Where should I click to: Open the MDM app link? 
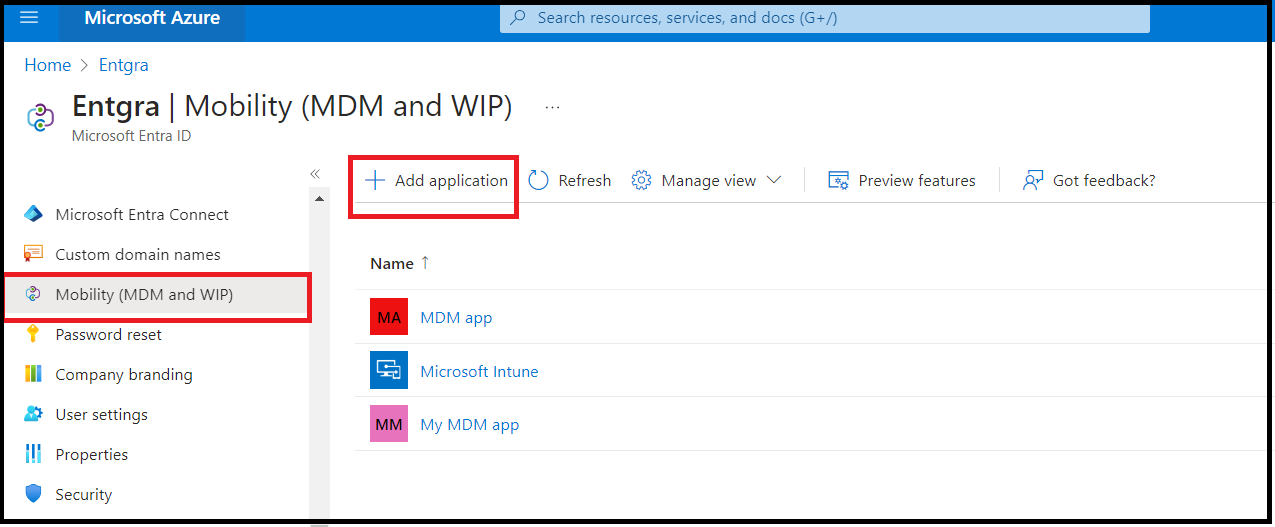[456, 318]
